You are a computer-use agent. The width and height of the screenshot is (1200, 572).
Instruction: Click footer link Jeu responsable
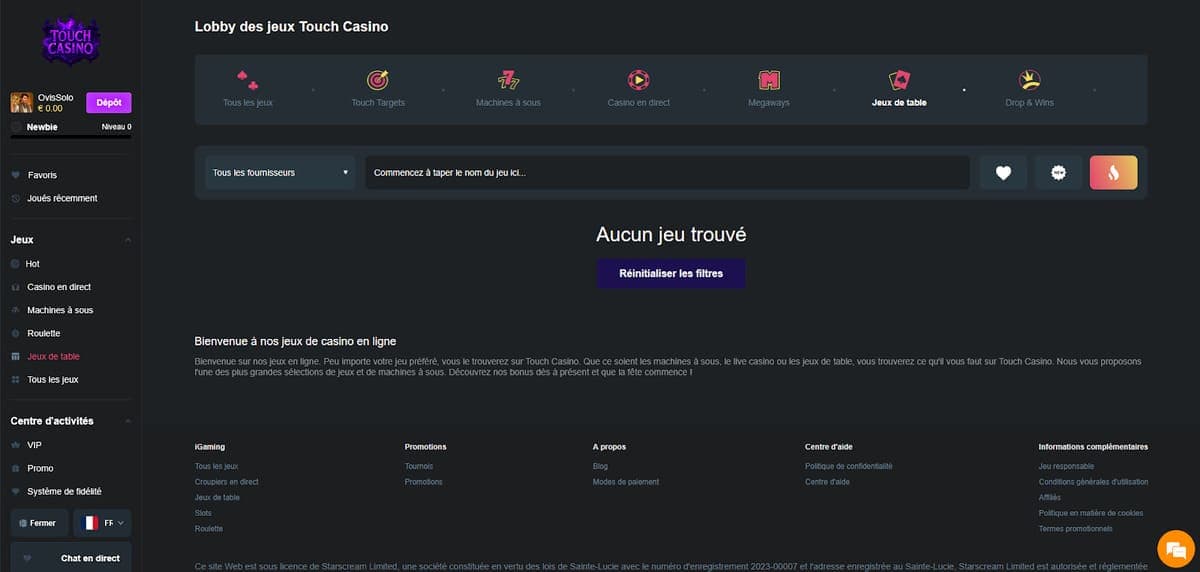pyautogui.click(x=1066, y=466)
